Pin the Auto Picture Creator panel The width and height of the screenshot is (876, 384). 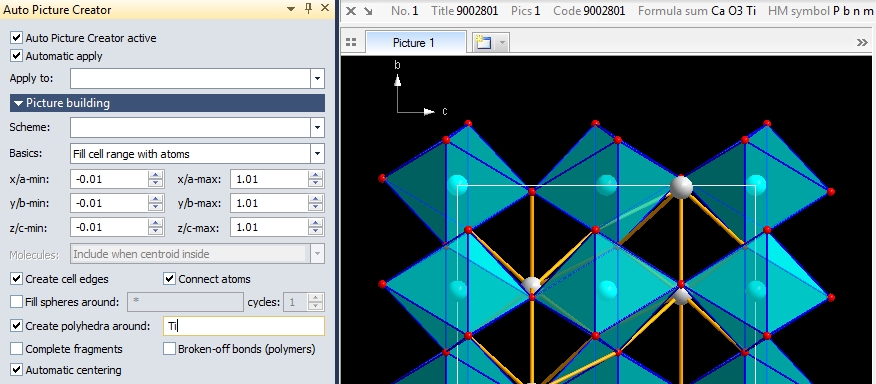click(x=308, y=9)
